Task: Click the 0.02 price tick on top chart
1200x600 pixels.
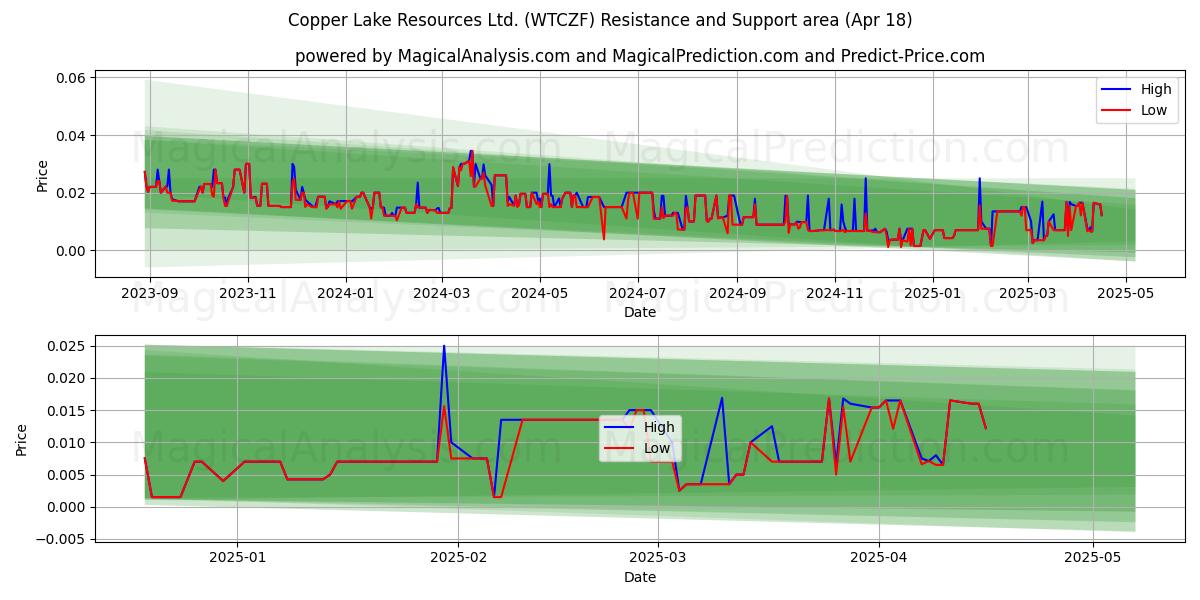Action: click(73, 193)
